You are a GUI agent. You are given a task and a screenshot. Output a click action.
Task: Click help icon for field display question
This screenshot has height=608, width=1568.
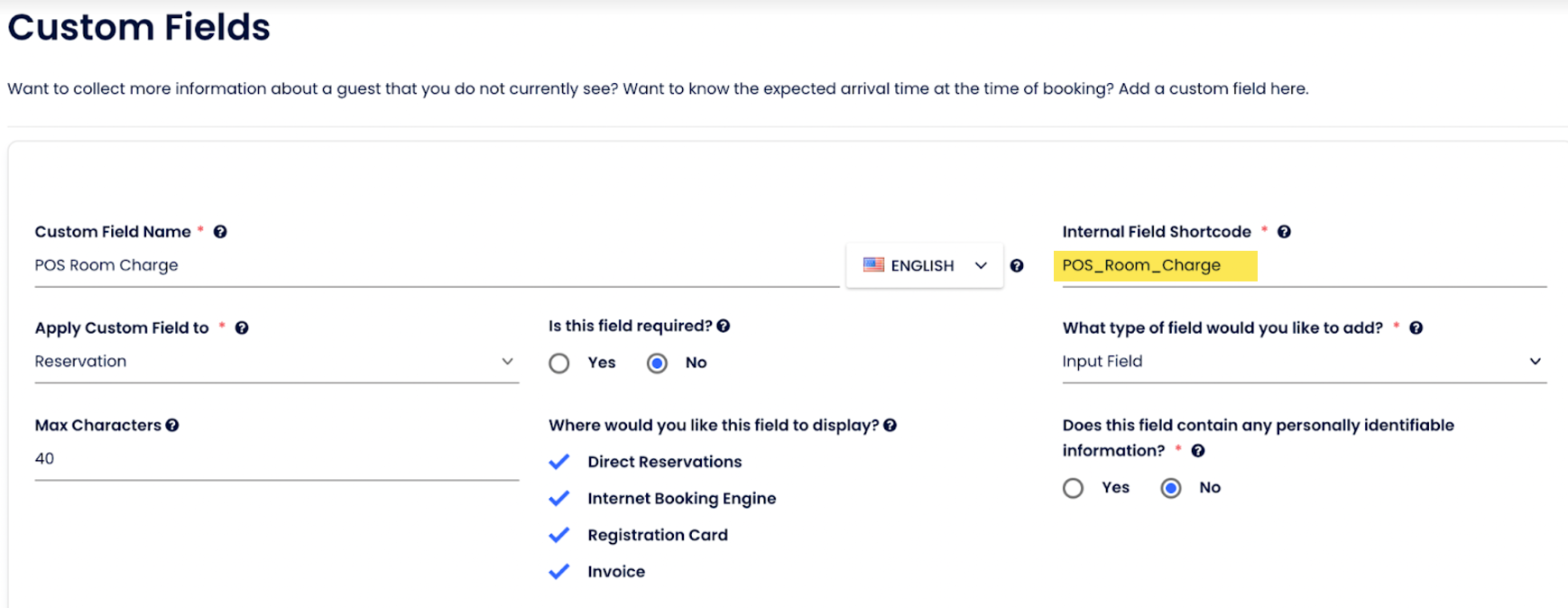click(x=890, y=426)
